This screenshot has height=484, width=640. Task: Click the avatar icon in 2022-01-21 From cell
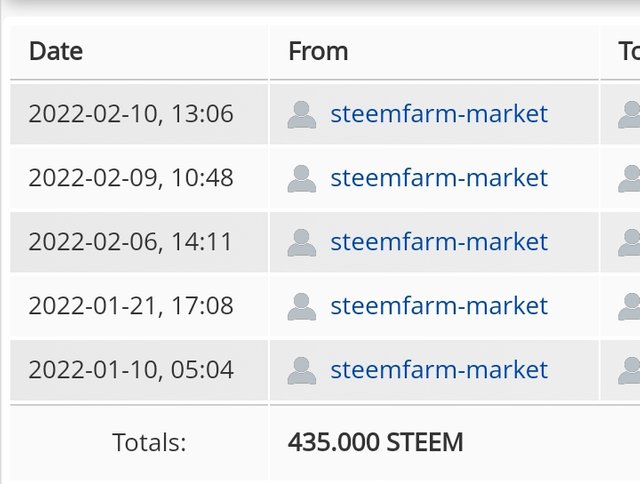[x=302, y=306]
